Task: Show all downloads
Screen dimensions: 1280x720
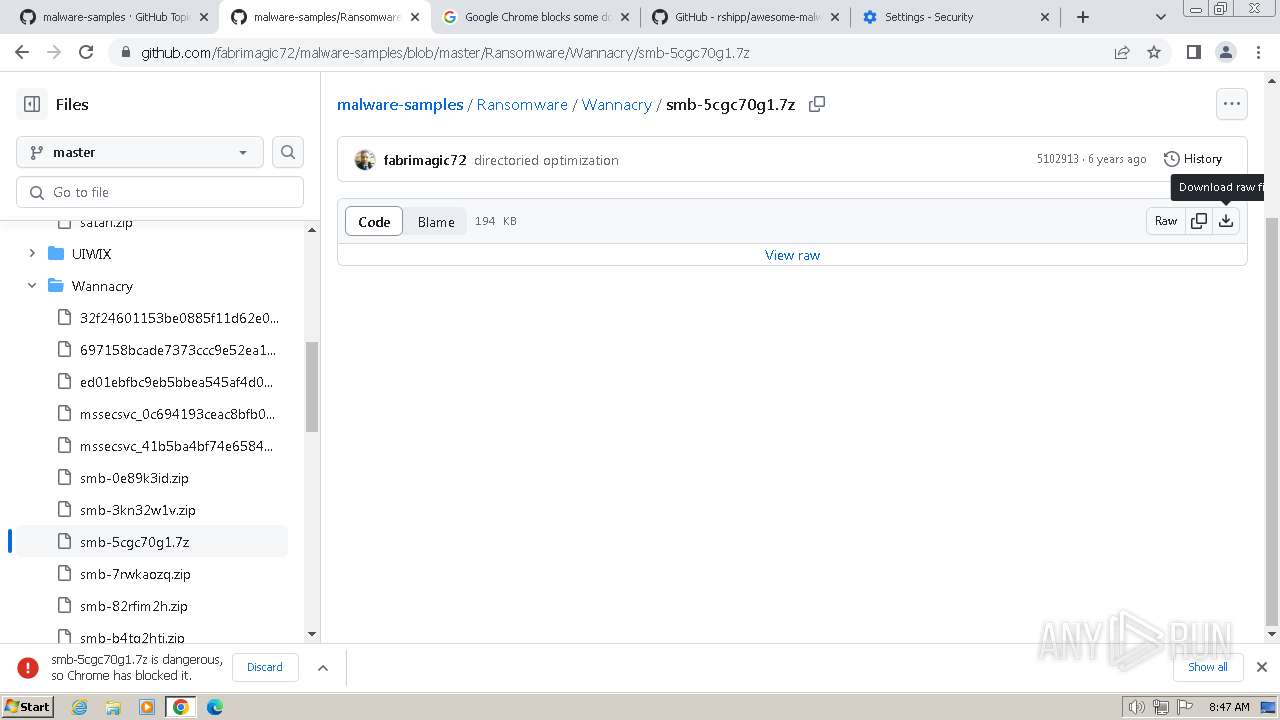Action: point(1208,667)
